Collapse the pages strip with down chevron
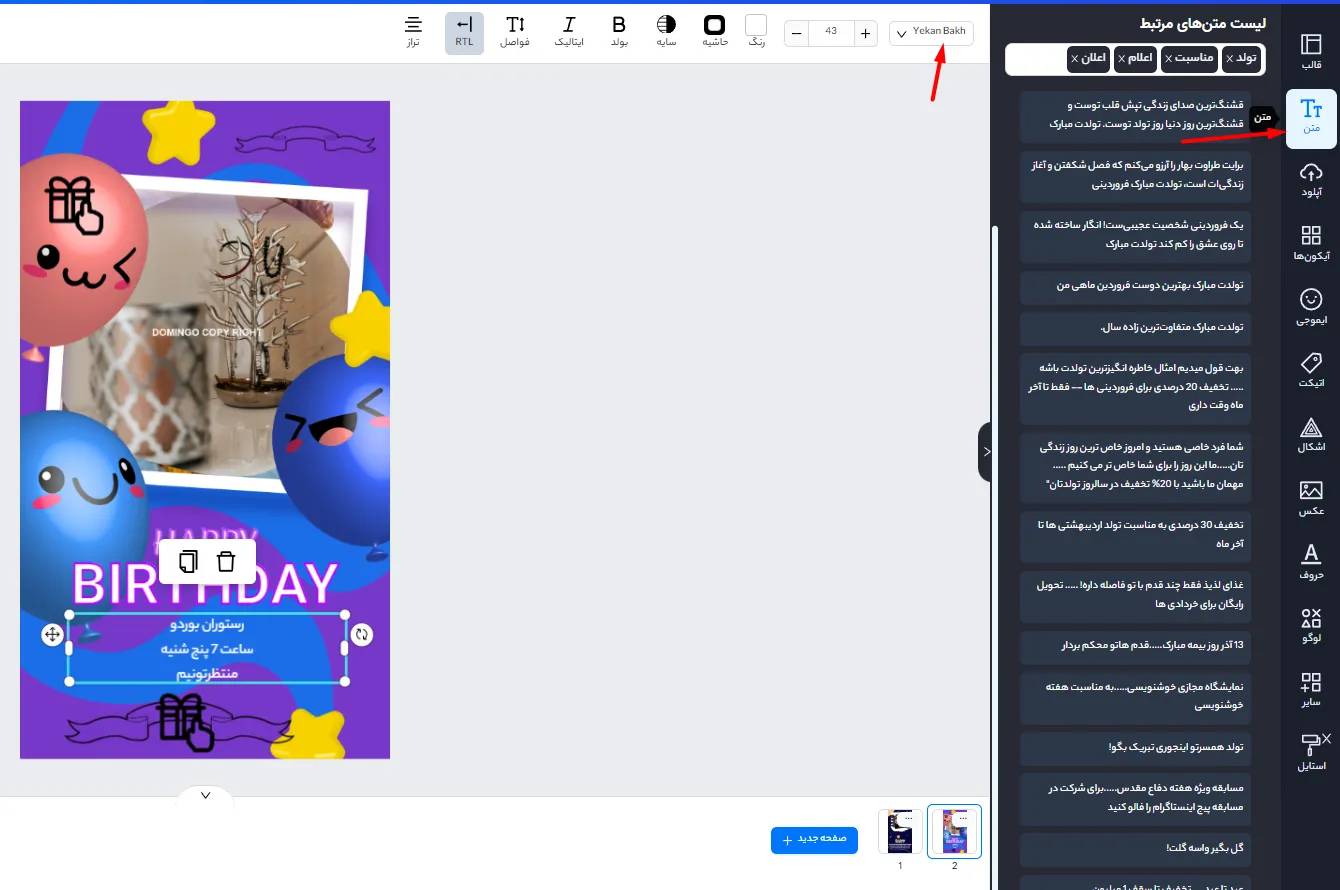 (x=205, y=796)
